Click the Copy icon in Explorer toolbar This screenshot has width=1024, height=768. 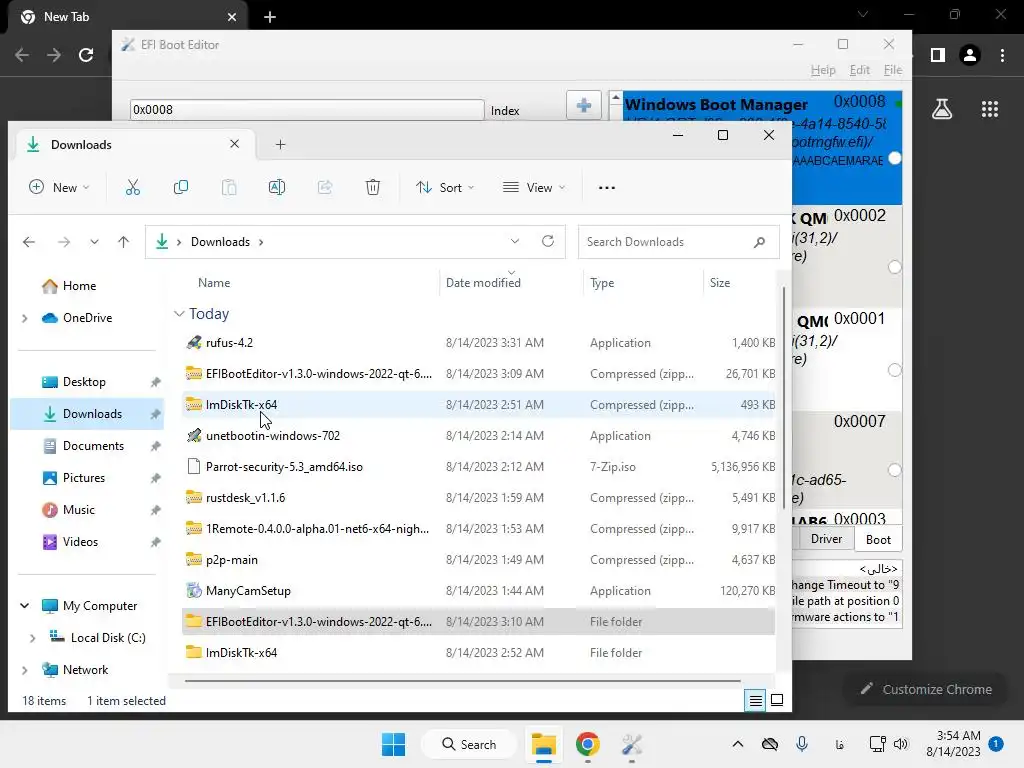(181, 187)
